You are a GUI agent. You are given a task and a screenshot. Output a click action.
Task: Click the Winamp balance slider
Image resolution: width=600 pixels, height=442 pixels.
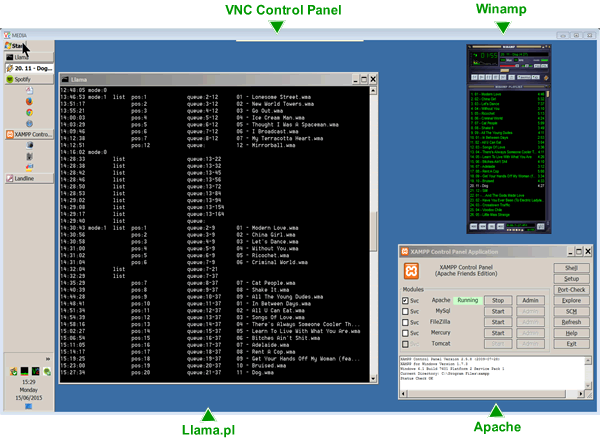tap(527, 66)
